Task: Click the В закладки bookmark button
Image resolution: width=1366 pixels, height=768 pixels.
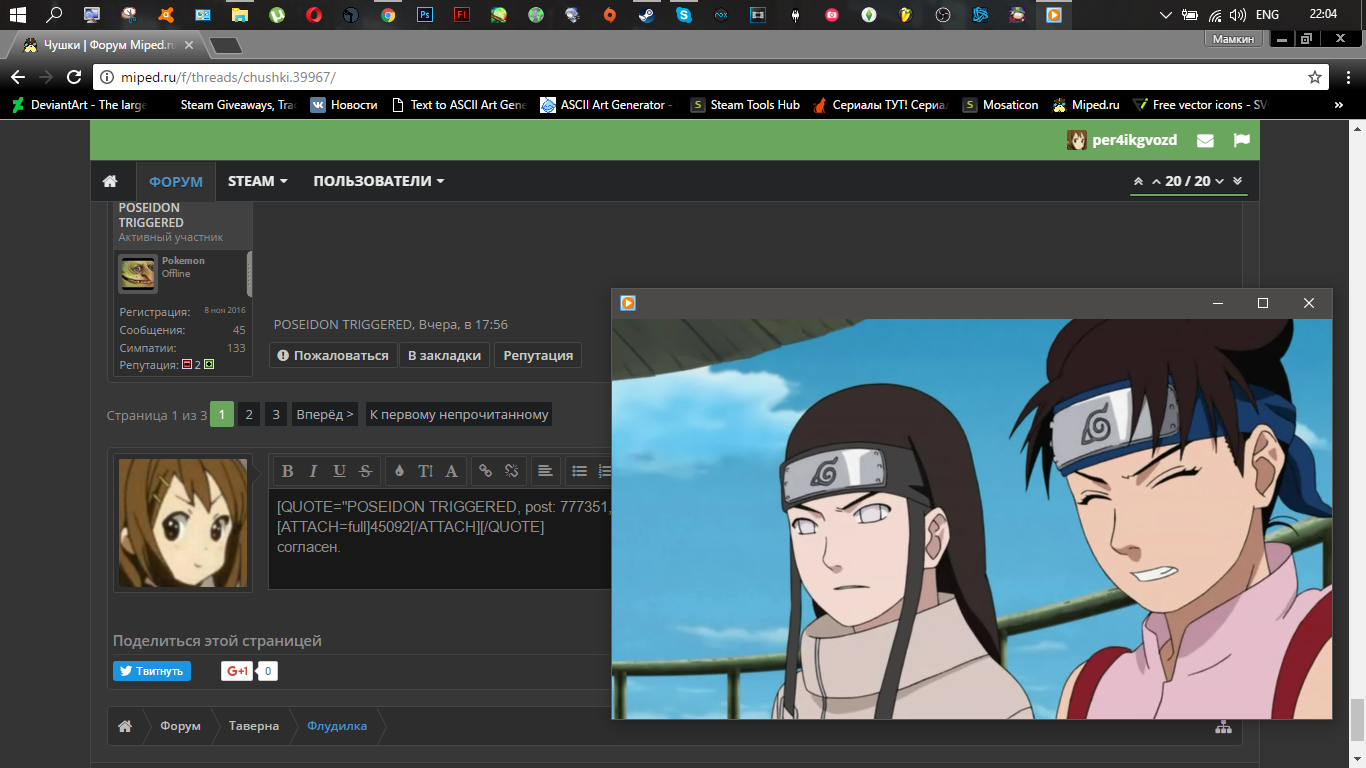Action: click(x=445, y=355)
